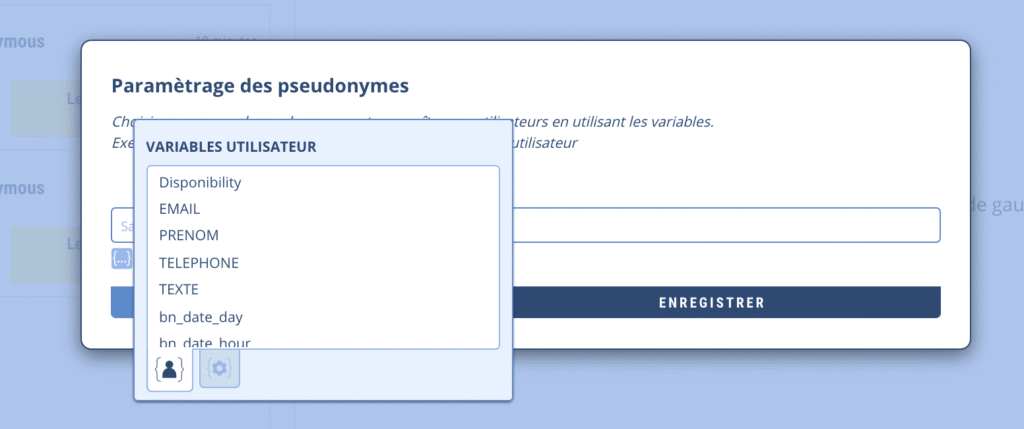Screen dimensions: 1024x429
Task: Click the curly-braces variable icon under the input
Action: coord(121,259)
